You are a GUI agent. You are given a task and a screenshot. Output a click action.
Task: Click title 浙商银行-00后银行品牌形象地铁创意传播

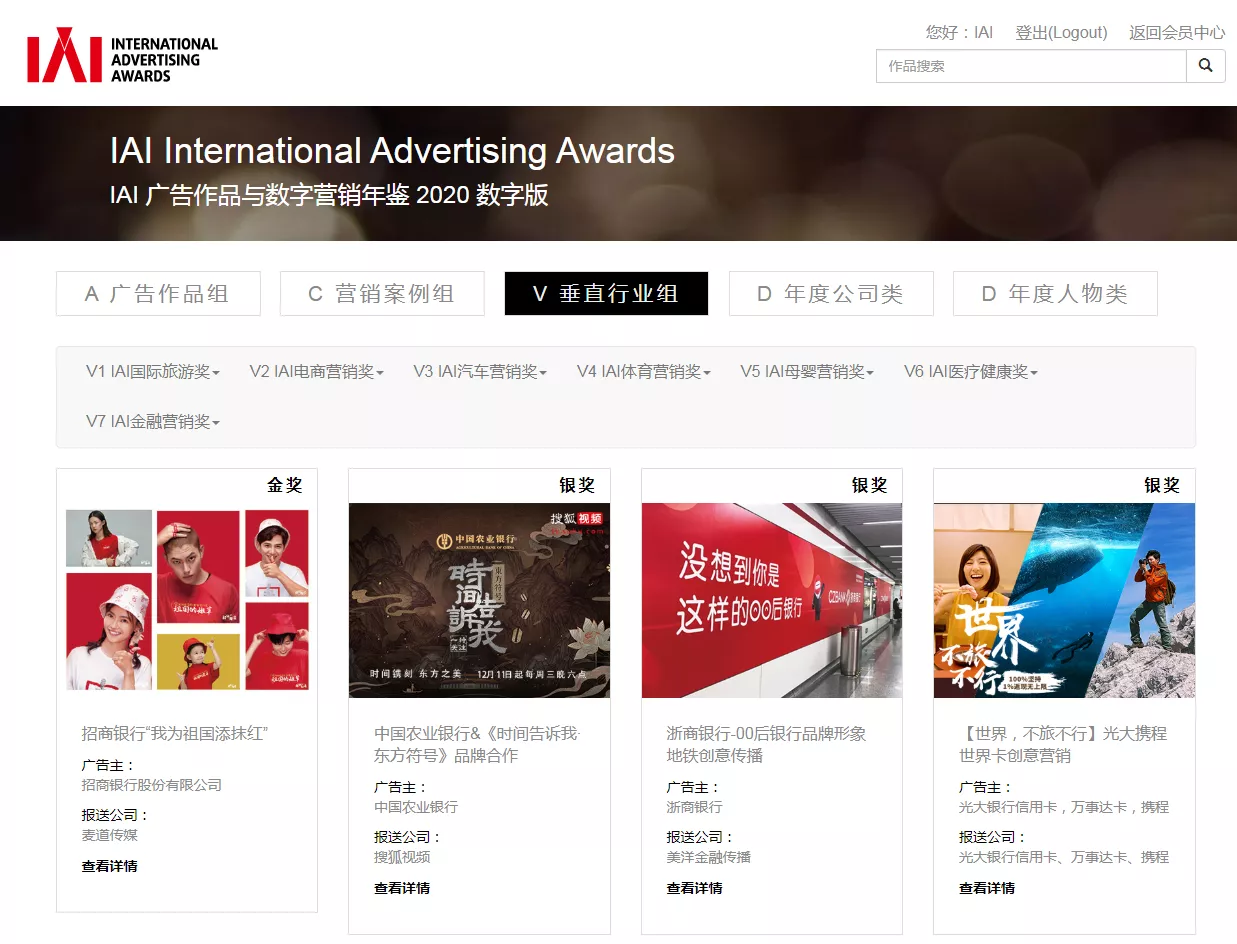pyautogui.click(x=767, y=745)
